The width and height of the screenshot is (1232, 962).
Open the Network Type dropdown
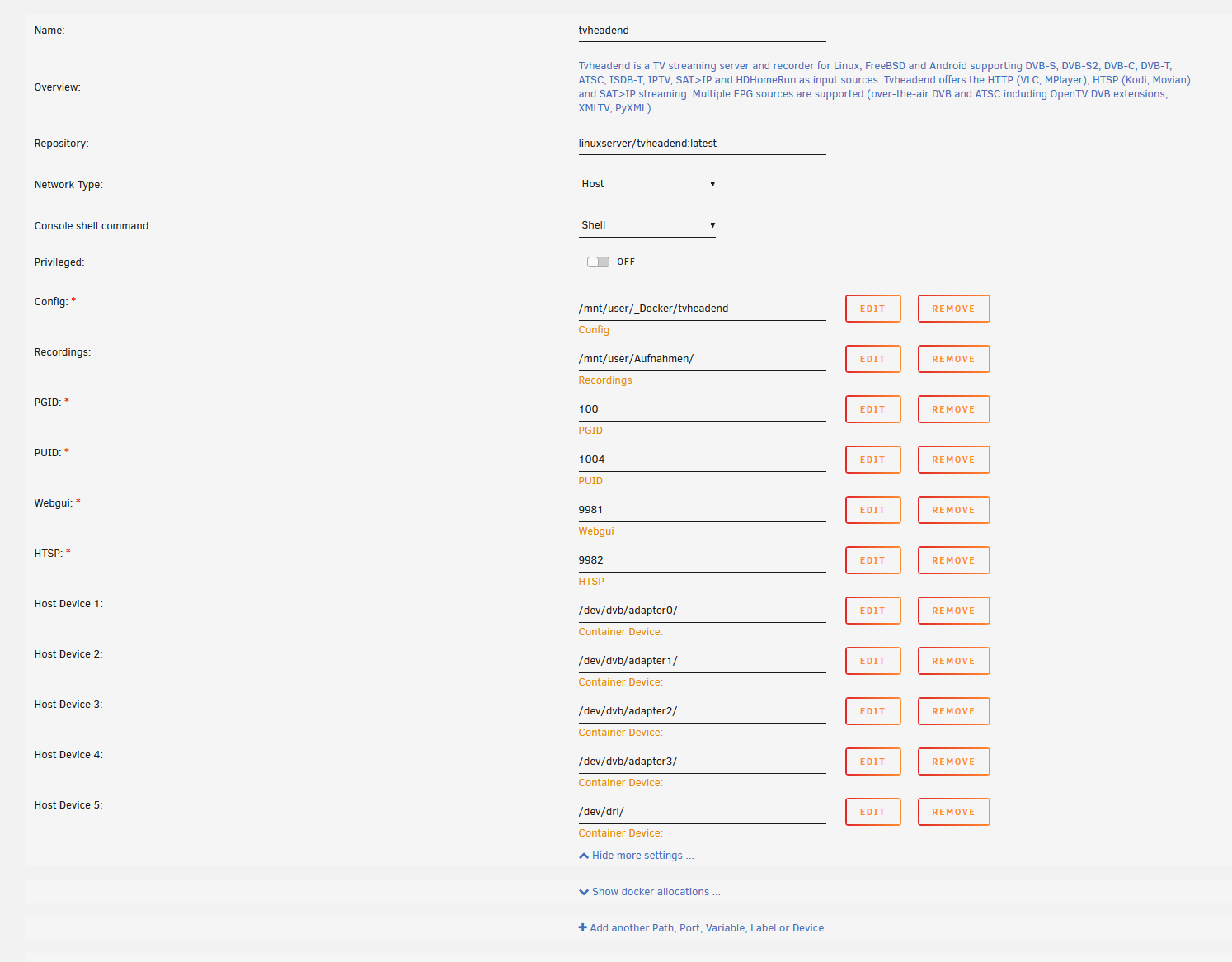tap(647, 184)
